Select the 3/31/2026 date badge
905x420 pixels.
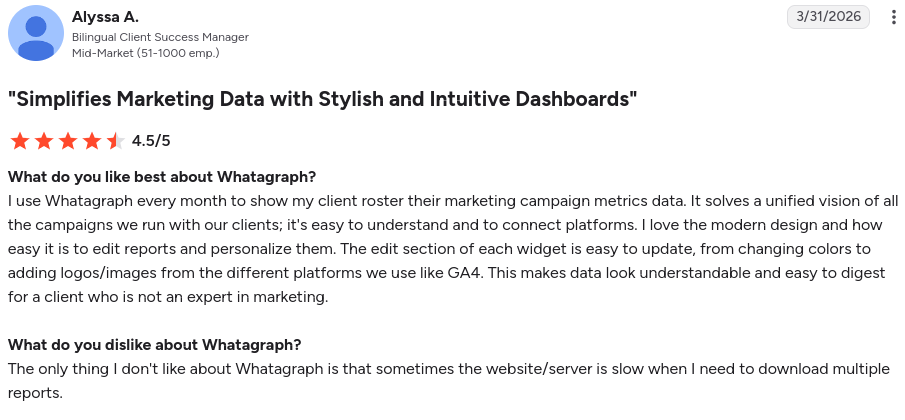[x=828, y=17]
